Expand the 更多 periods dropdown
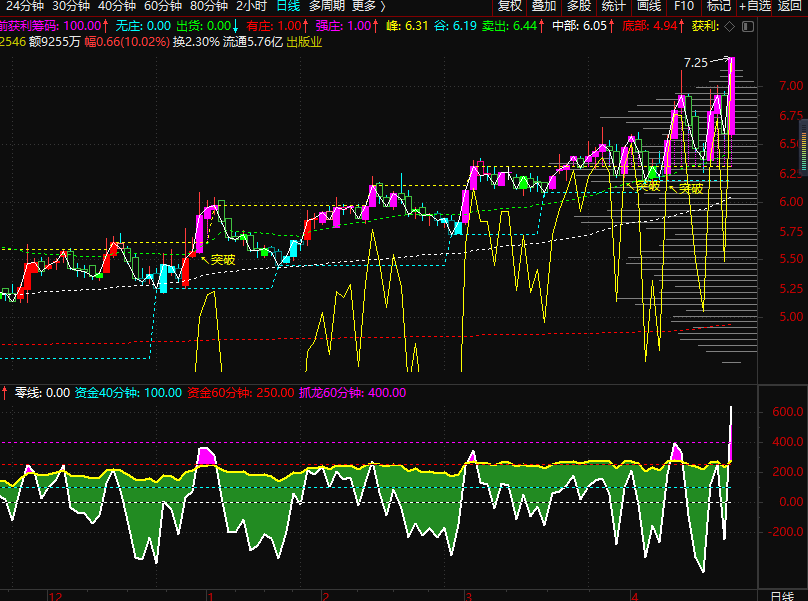 point(368,6)
